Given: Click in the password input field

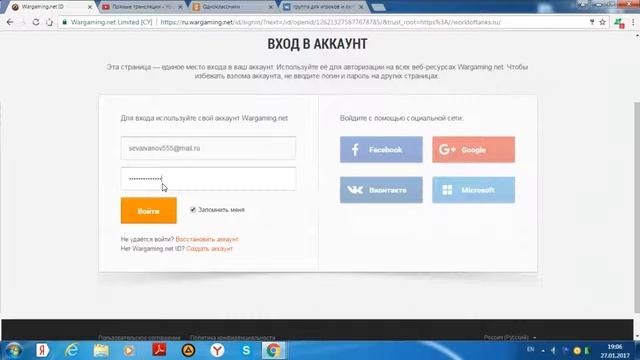Looking at the screenshot, I should point(208,179).
